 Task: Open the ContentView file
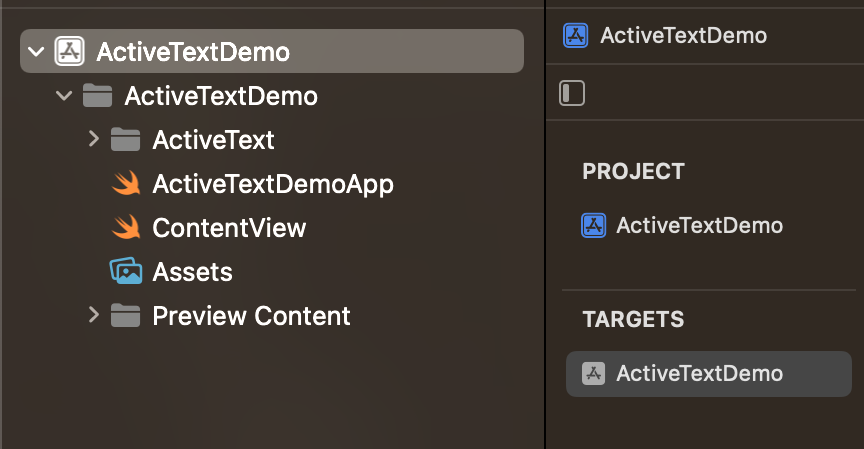coord(229,228)
